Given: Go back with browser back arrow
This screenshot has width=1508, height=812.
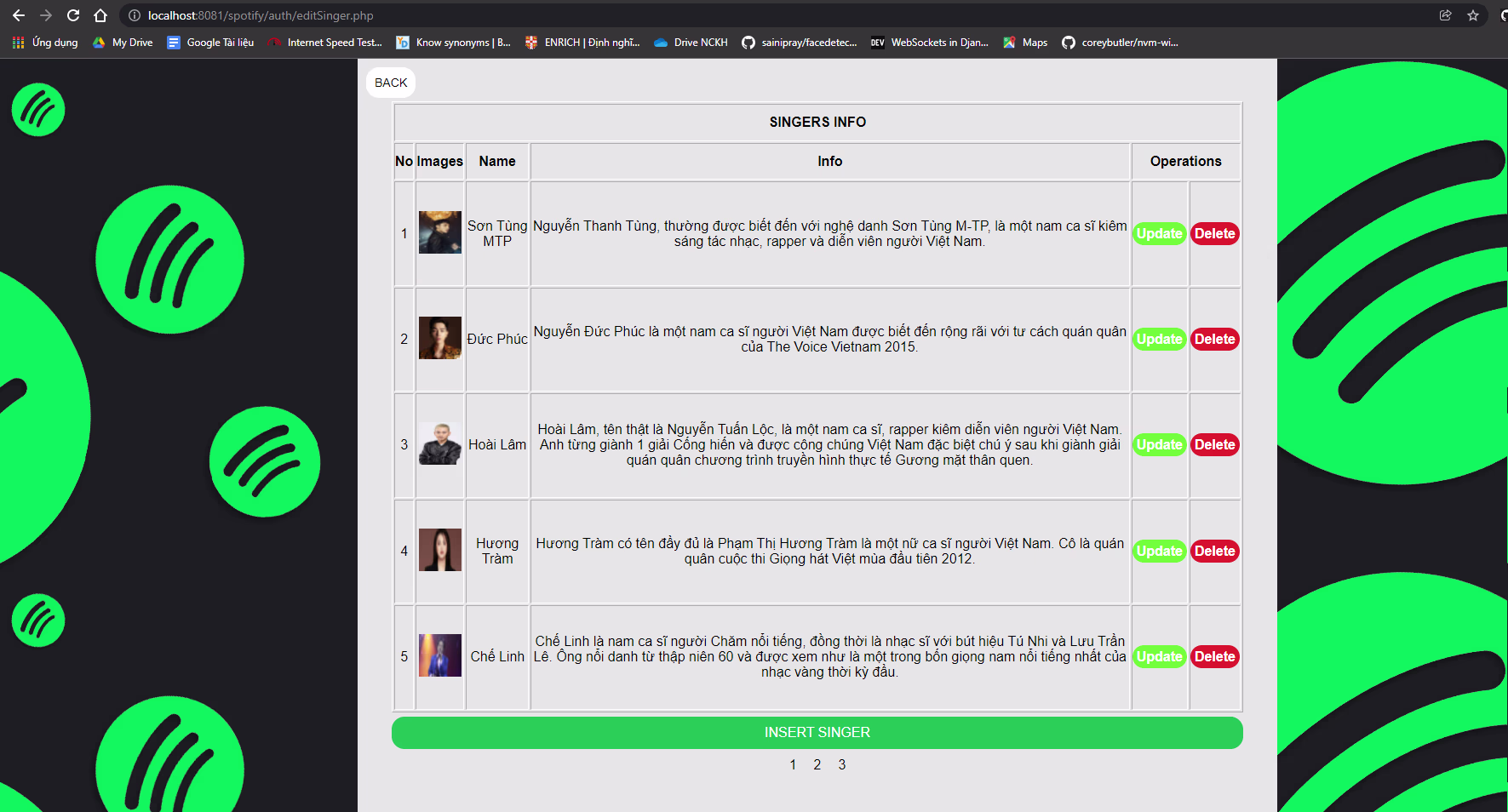Looking at the screenshot, I should pos(19,15).
